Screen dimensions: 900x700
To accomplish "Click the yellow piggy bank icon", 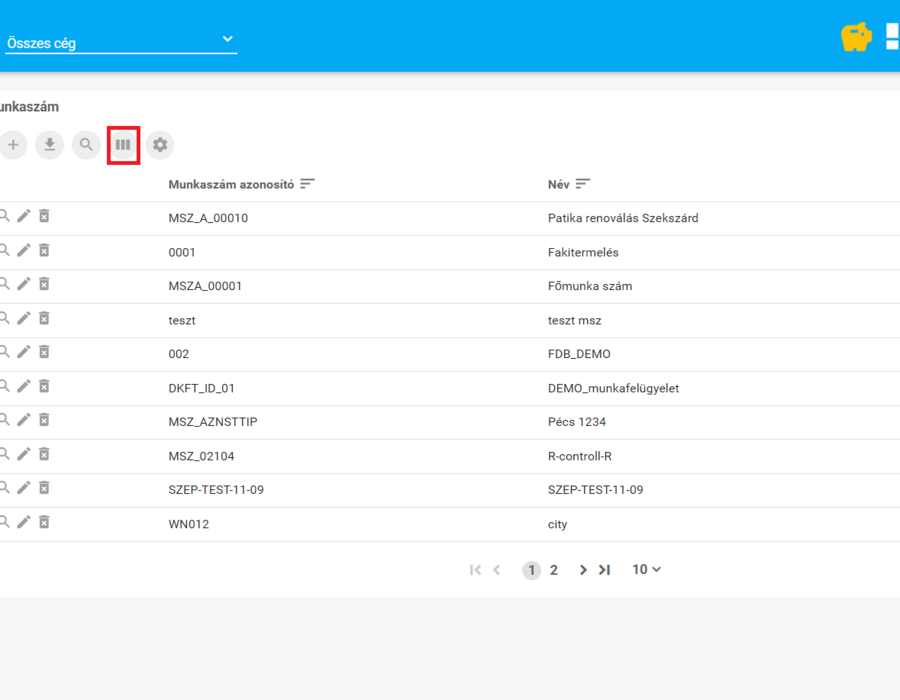I will coord(856,37).
